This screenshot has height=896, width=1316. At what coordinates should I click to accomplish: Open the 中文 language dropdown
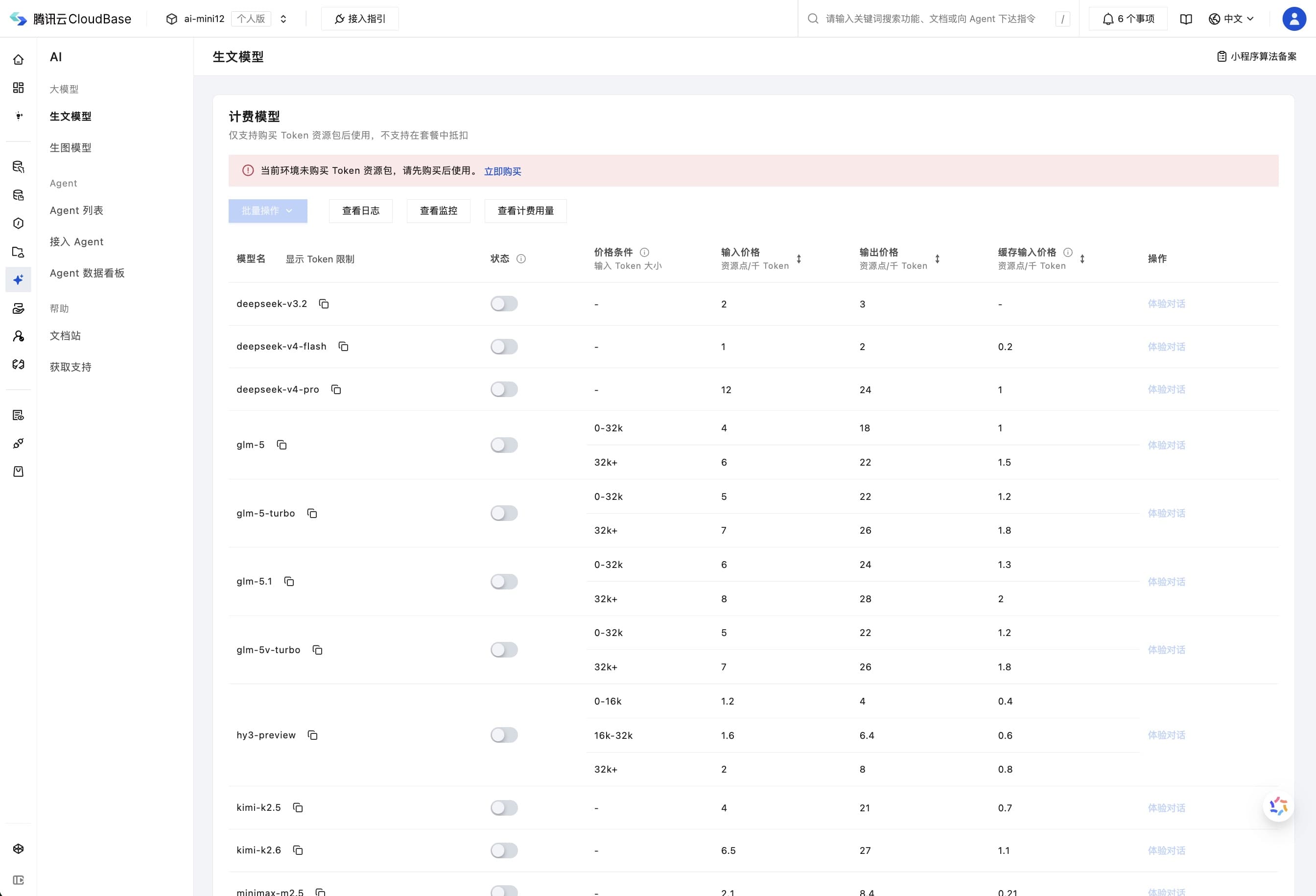1231,19
